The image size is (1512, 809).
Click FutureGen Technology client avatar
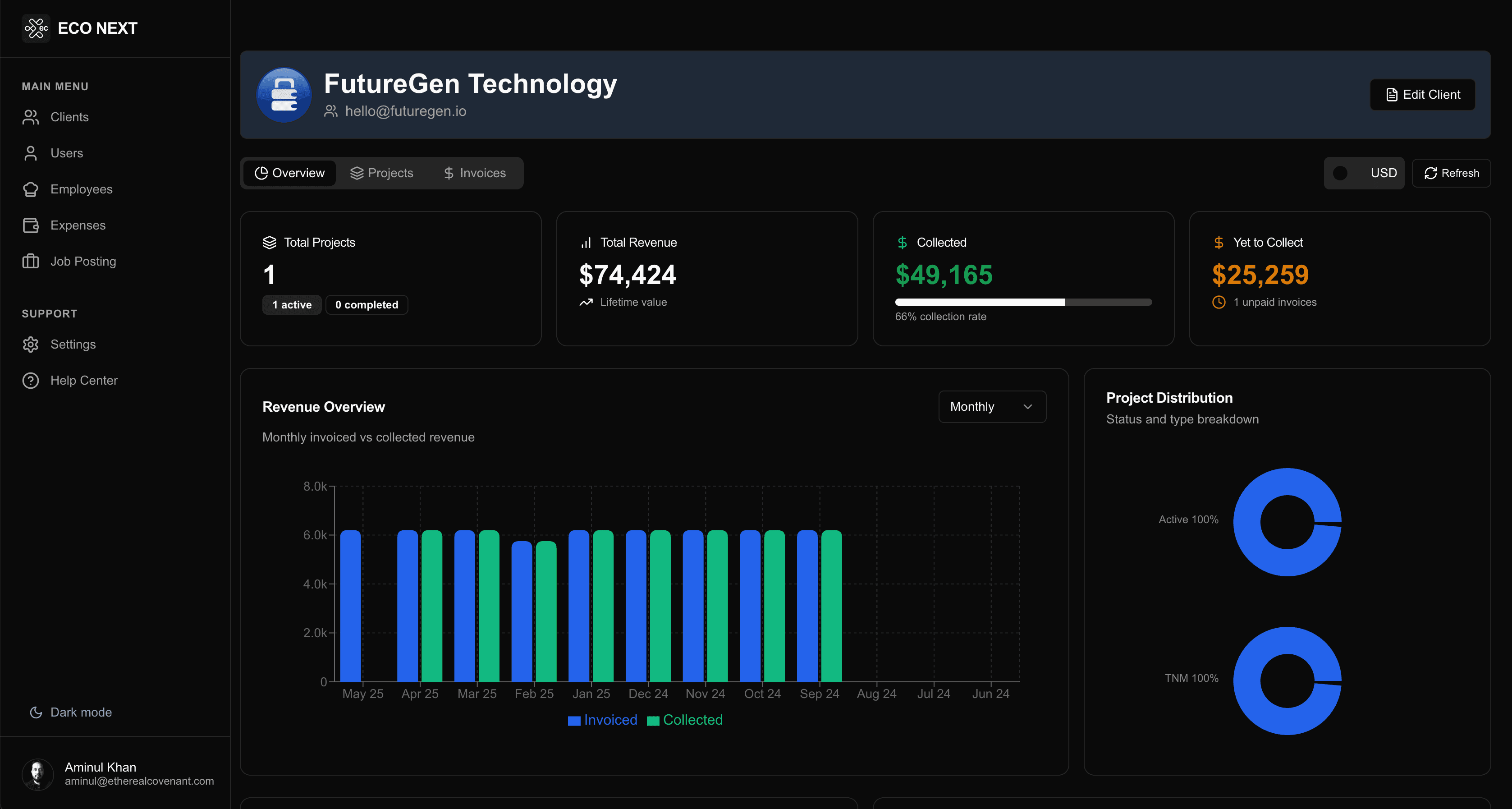[x=284, y=95]
